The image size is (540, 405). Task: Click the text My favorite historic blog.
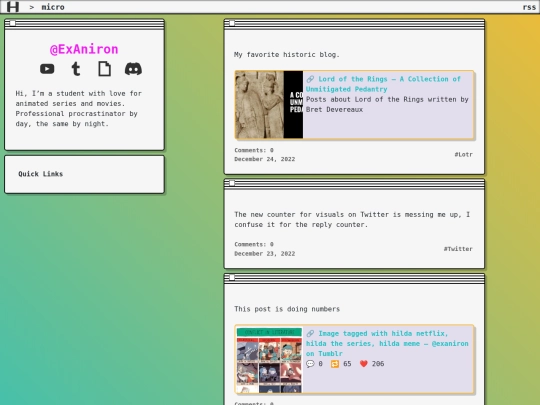(287, 54)
